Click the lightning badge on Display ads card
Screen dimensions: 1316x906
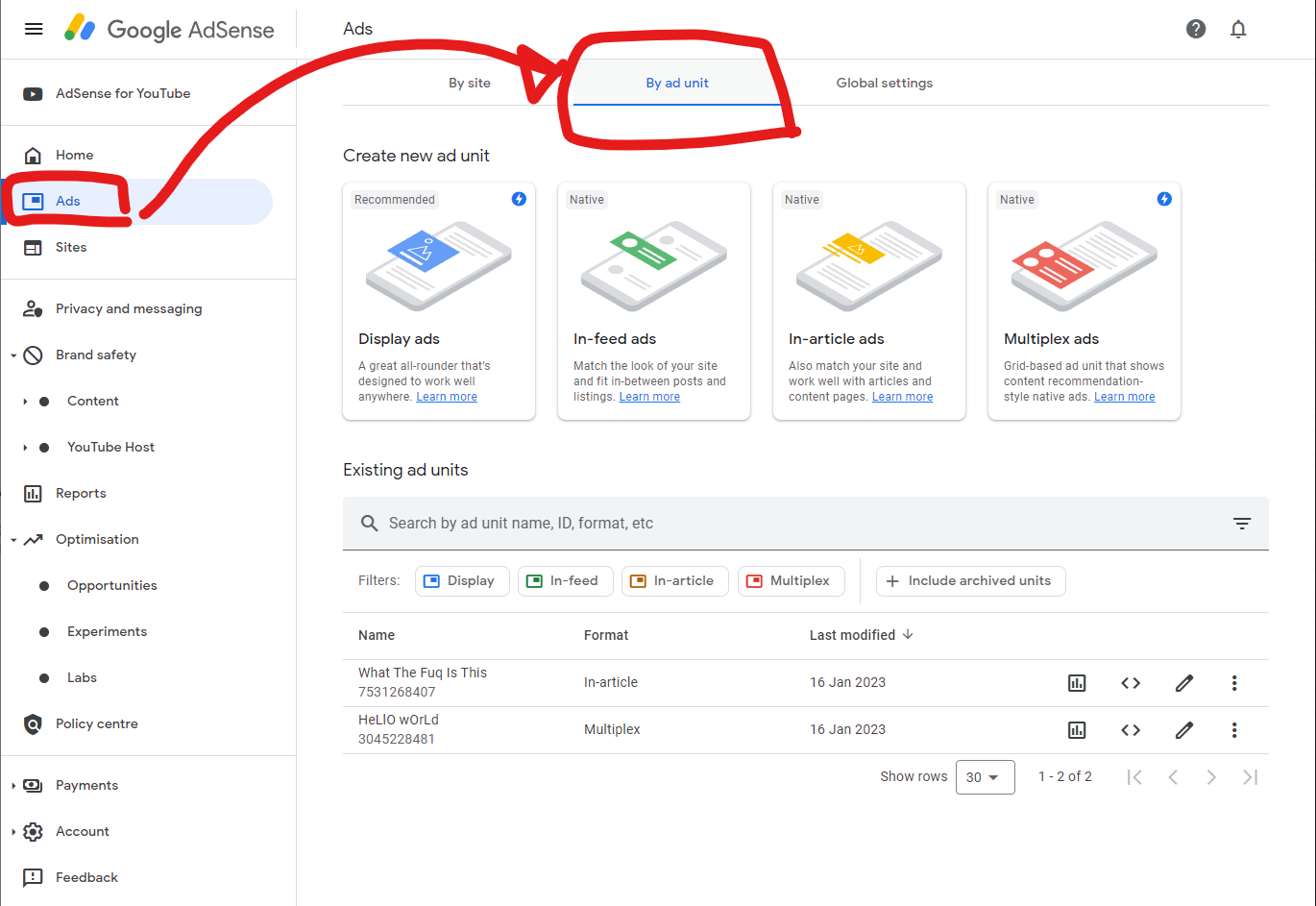coord(519,199)
